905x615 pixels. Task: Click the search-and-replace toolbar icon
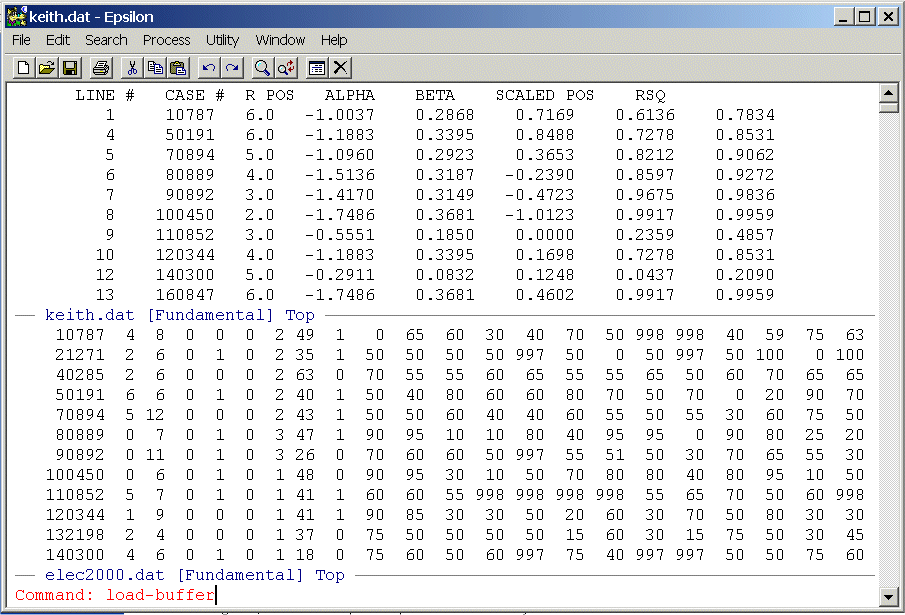285,68
